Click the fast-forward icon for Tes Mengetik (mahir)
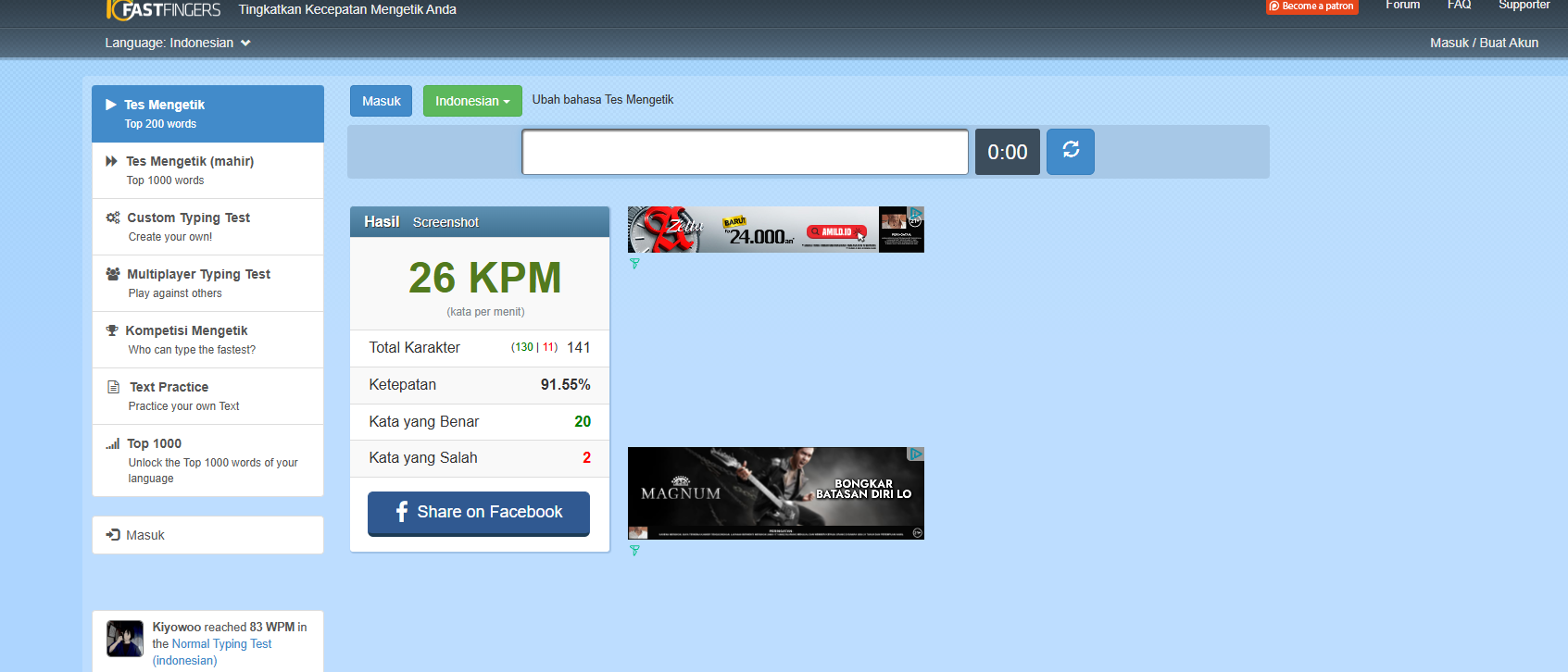 click(x=112, y=161)
